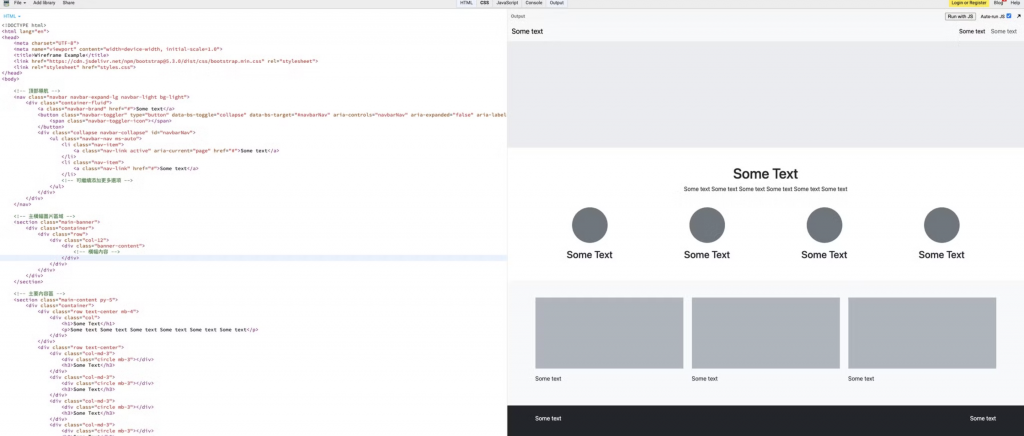Click the active dark Some text nav link

[972, 31]
